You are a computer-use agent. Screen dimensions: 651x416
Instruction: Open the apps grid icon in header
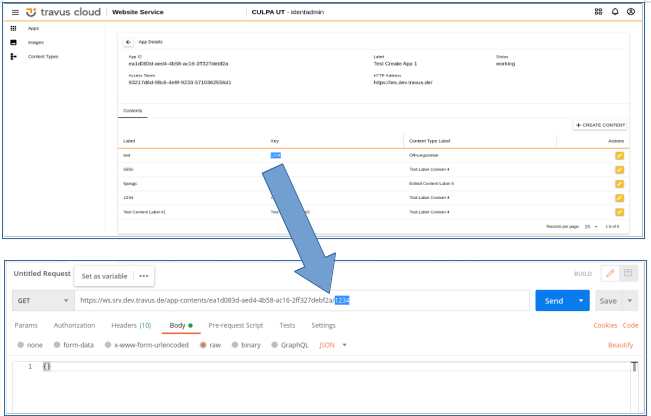(x=599, y=12)
